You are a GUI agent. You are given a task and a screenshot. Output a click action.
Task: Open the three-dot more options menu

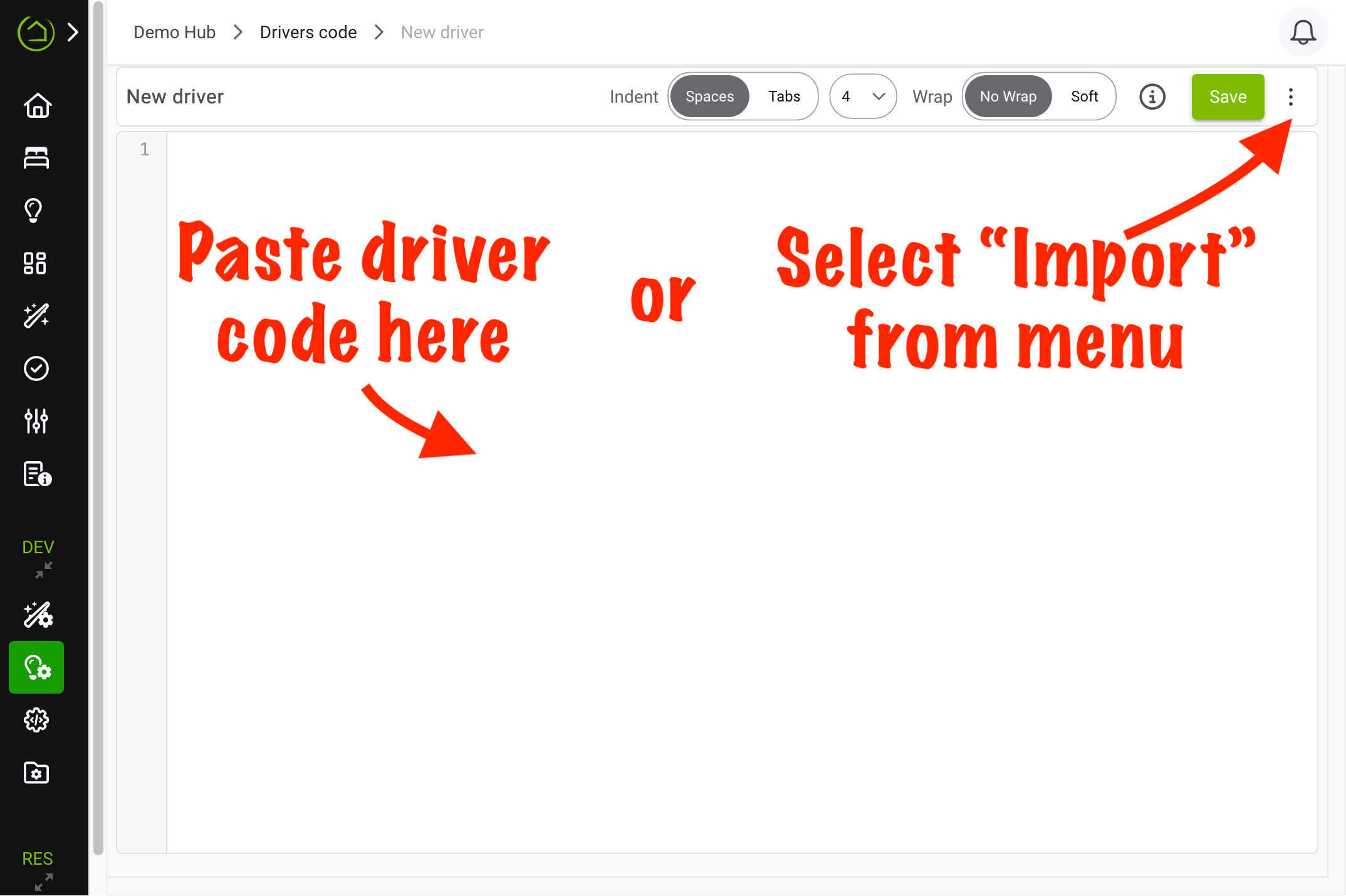[x=1290, y=96]
